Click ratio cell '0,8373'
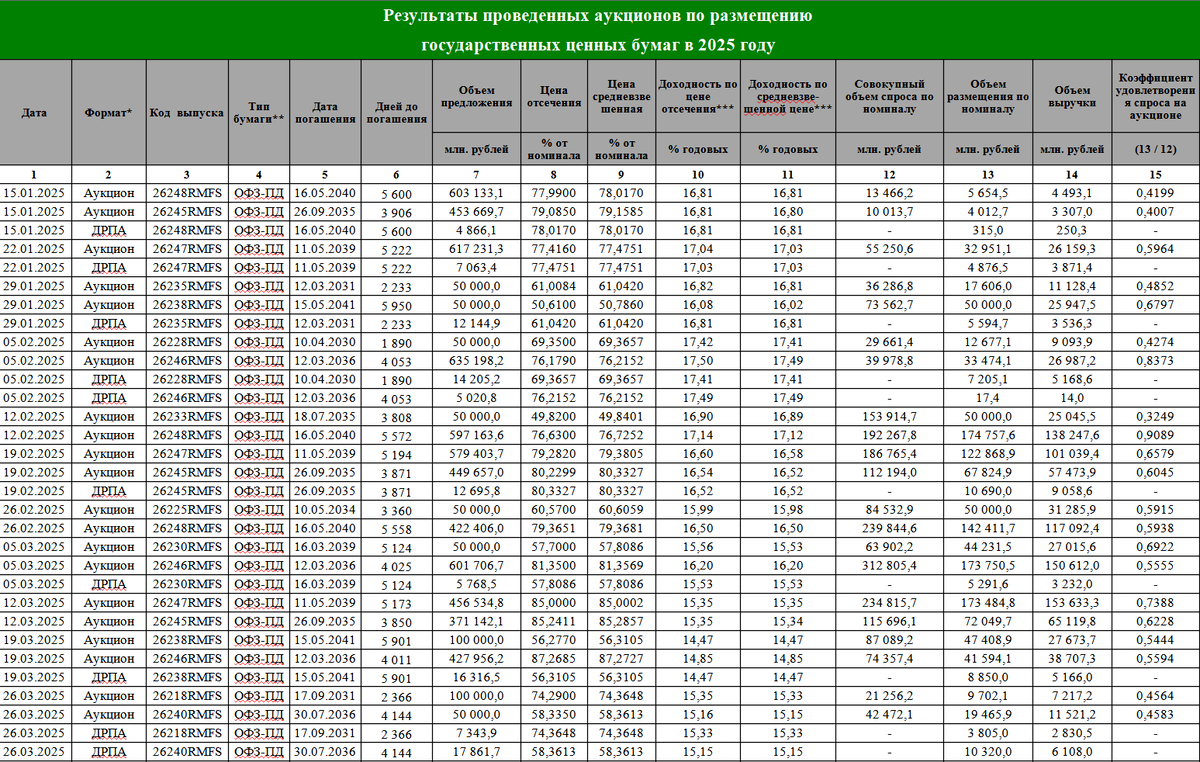 [1154, 360]
